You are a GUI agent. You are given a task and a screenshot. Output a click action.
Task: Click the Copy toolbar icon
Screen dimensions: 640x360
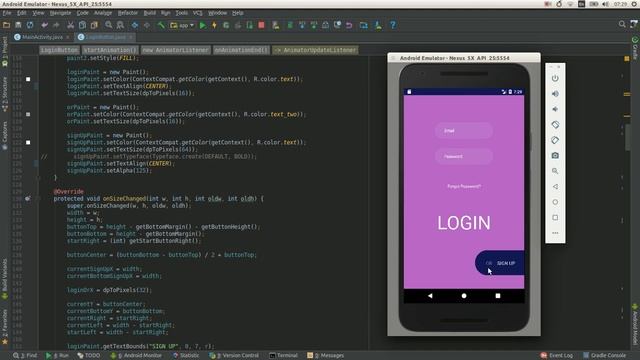[82, 25]
